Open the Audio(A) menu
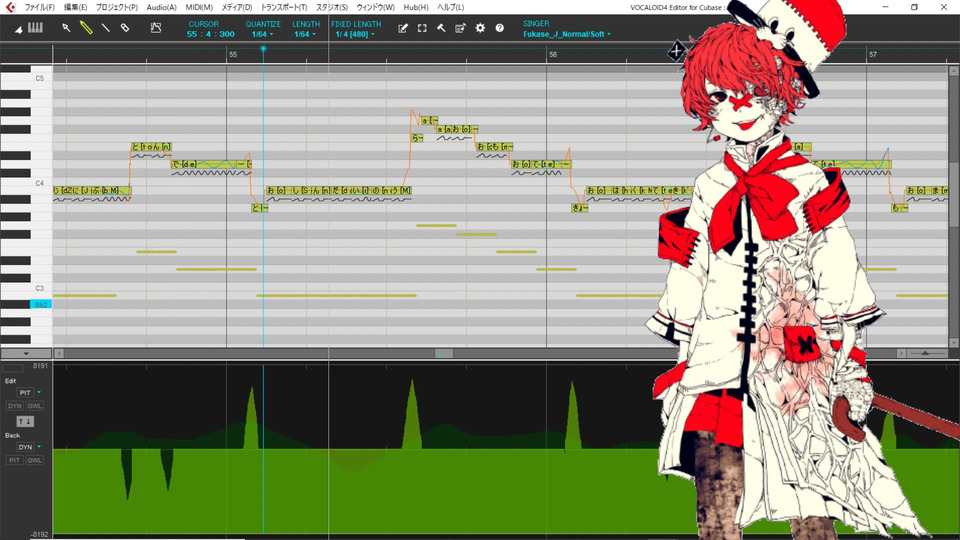 click(162, 7)
